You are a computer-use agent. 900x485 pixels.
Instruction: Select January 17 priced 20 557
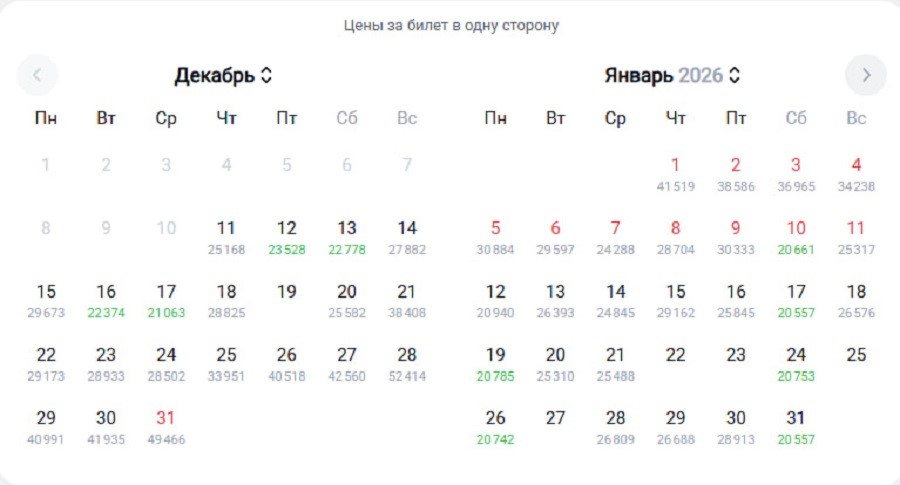tap(796, 301)
